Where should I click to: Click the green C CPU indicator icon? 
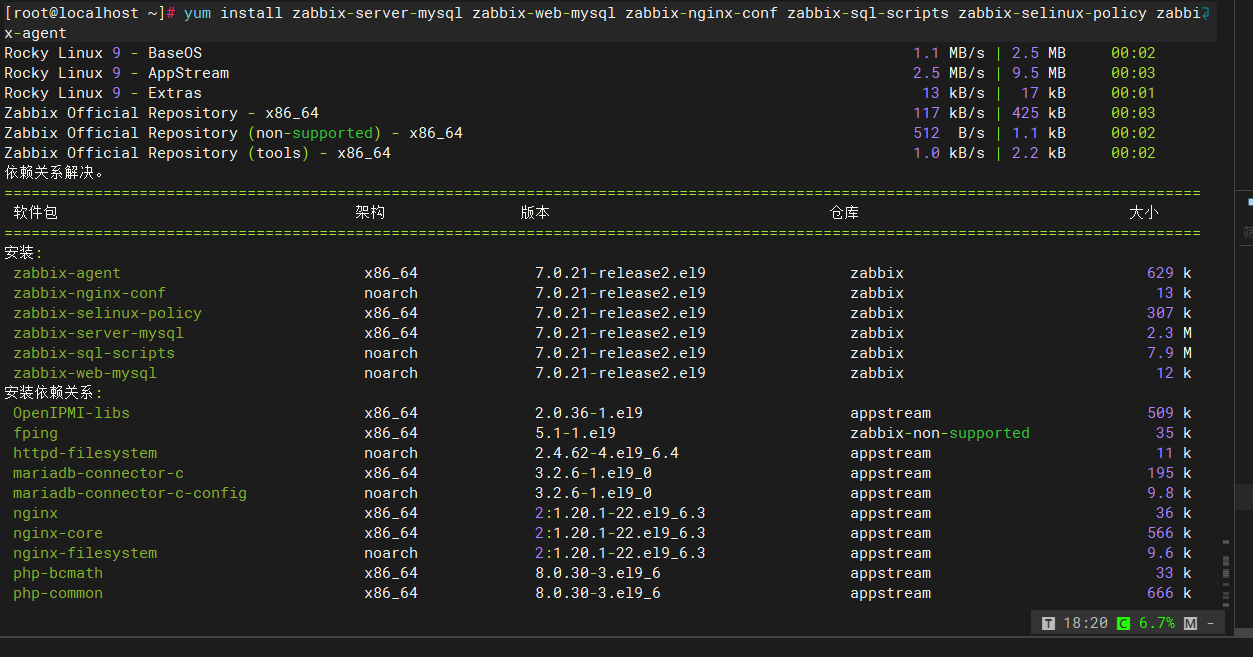coord(1123,623)
